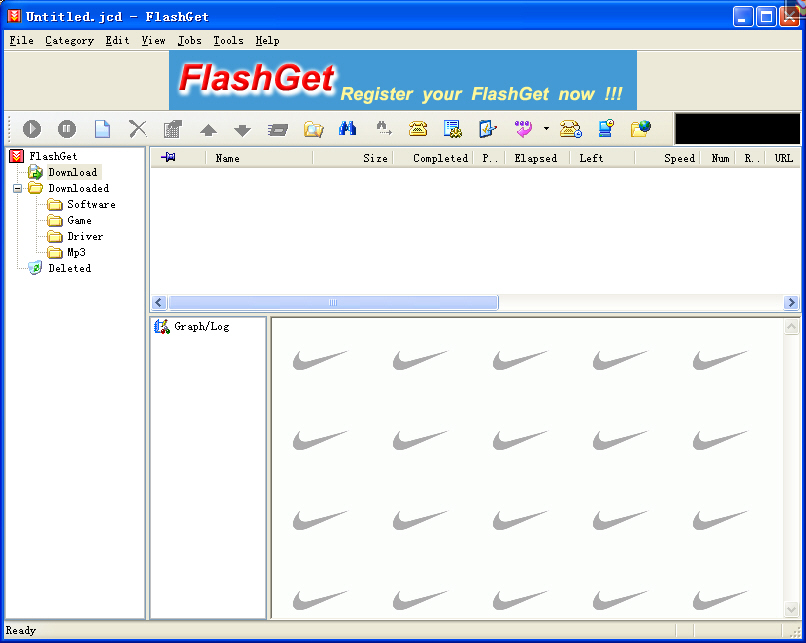Select Graph/Log in lower pane

pos(202,326)
